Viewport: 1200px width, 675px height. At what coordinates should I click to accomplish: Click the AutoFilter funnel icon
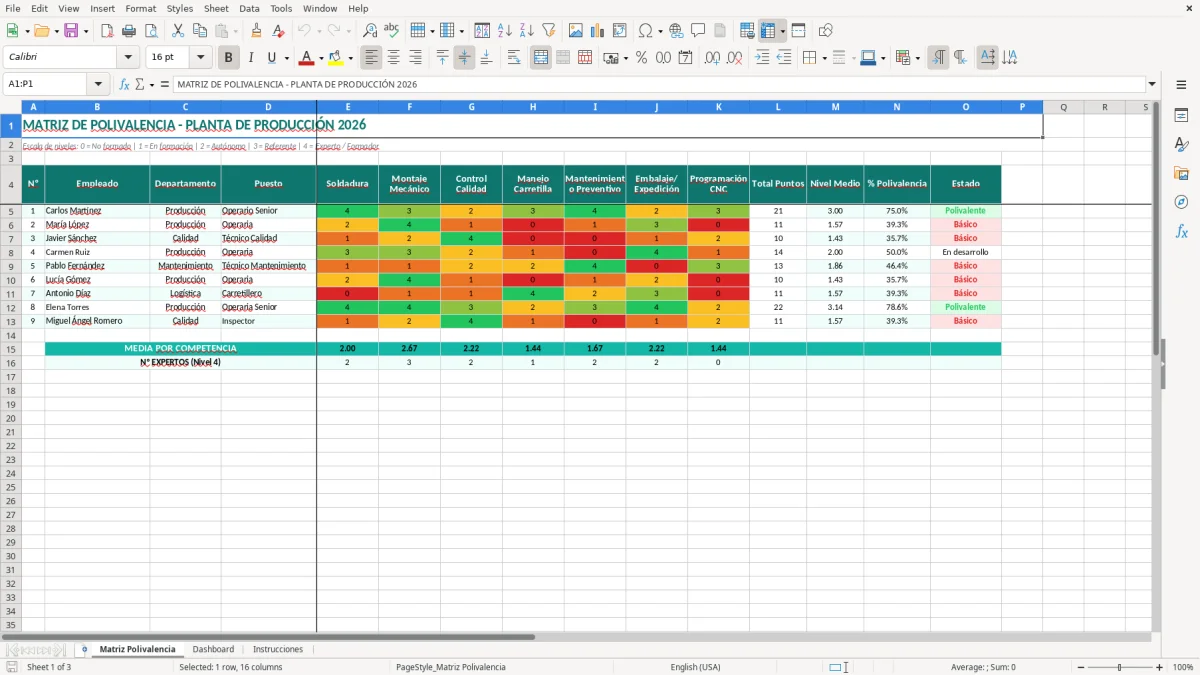click(548, 31)
